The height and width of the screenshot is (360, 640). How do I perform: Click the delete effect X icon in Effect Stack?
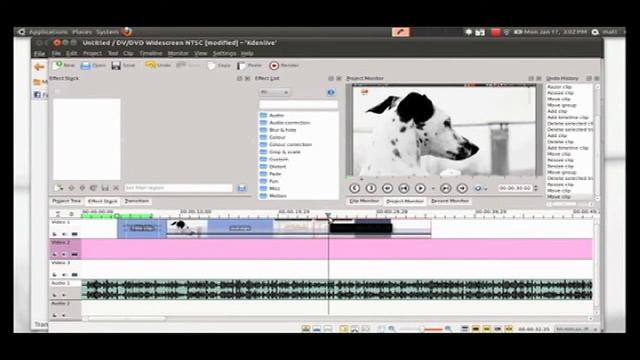point(116,188)
